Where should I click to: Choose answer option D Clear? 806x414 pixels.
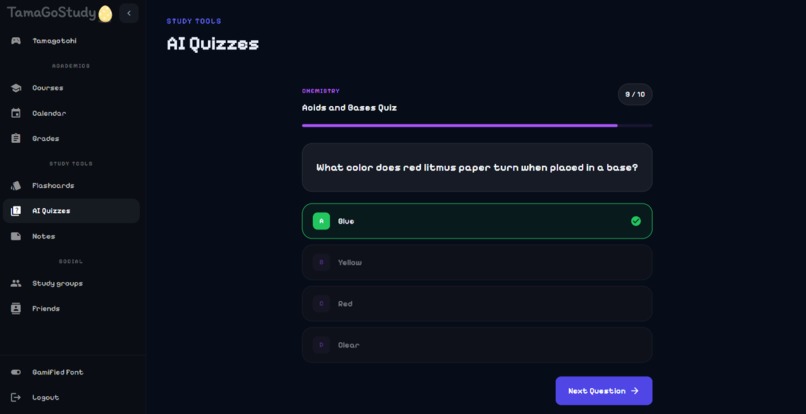pyautogui.click(x=477, y=345)
